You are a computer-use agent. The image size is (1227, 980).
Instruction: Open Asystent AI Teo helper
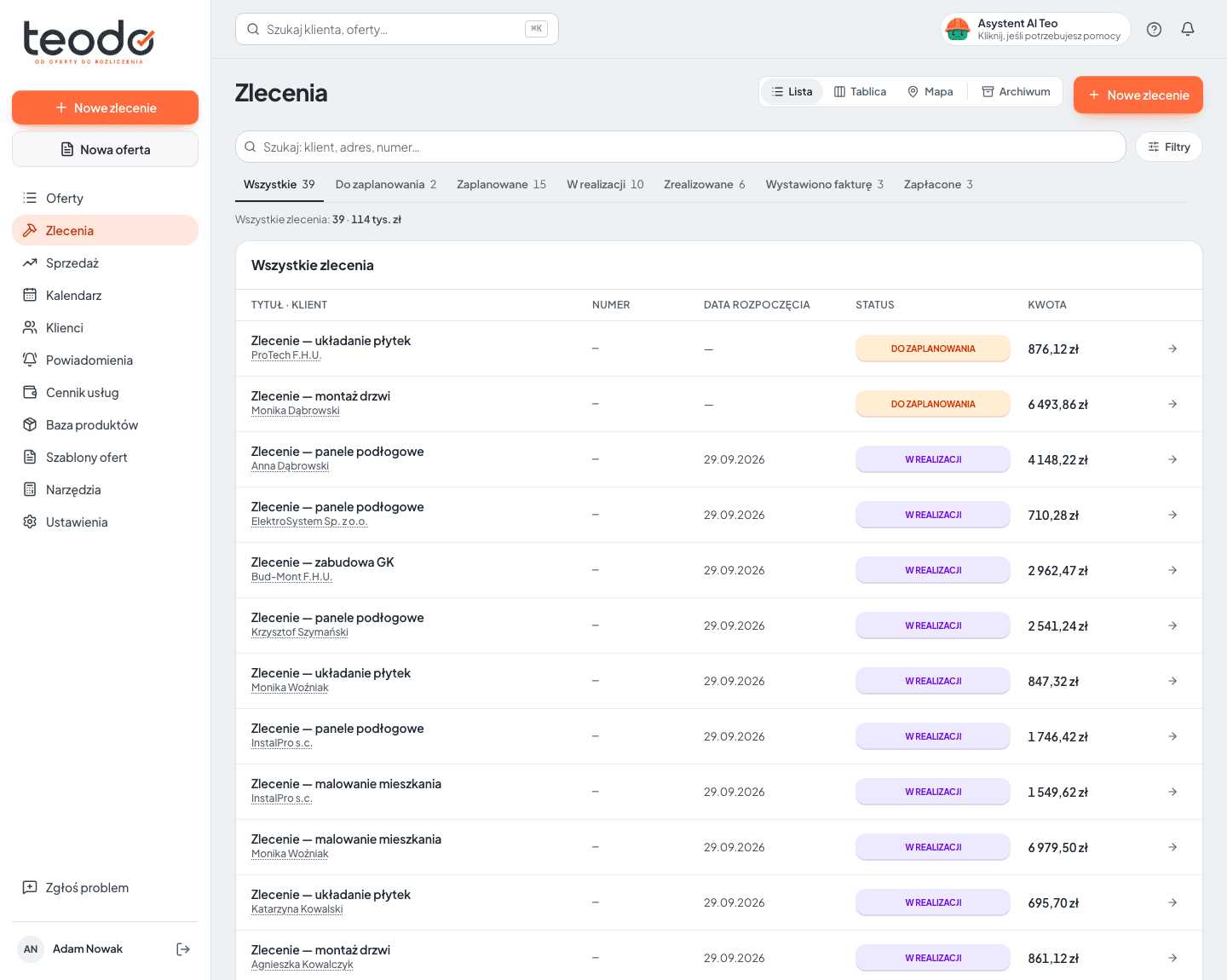1035,29
